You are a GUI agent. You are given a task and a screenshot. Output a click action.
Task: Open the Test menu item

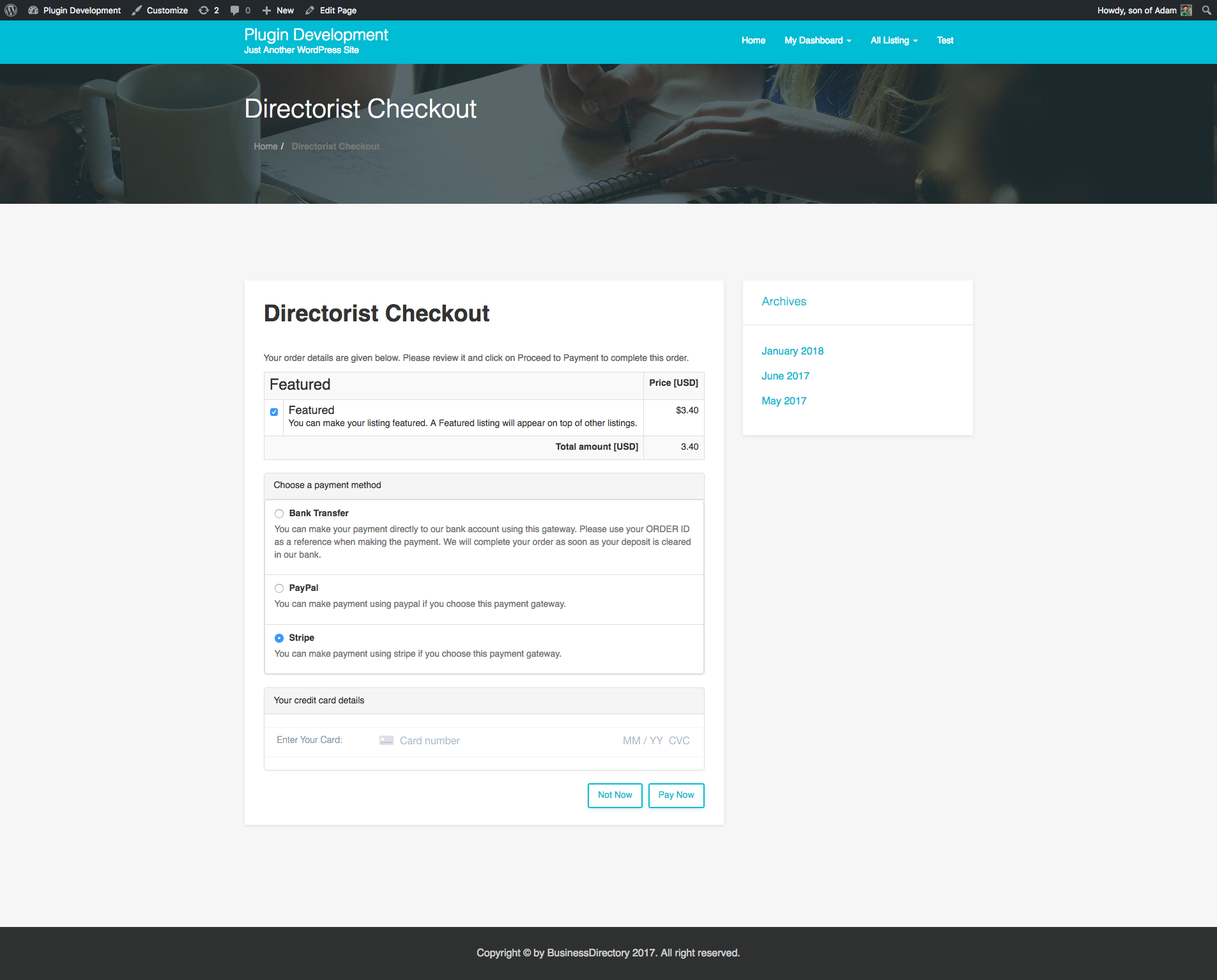point(945,40)
